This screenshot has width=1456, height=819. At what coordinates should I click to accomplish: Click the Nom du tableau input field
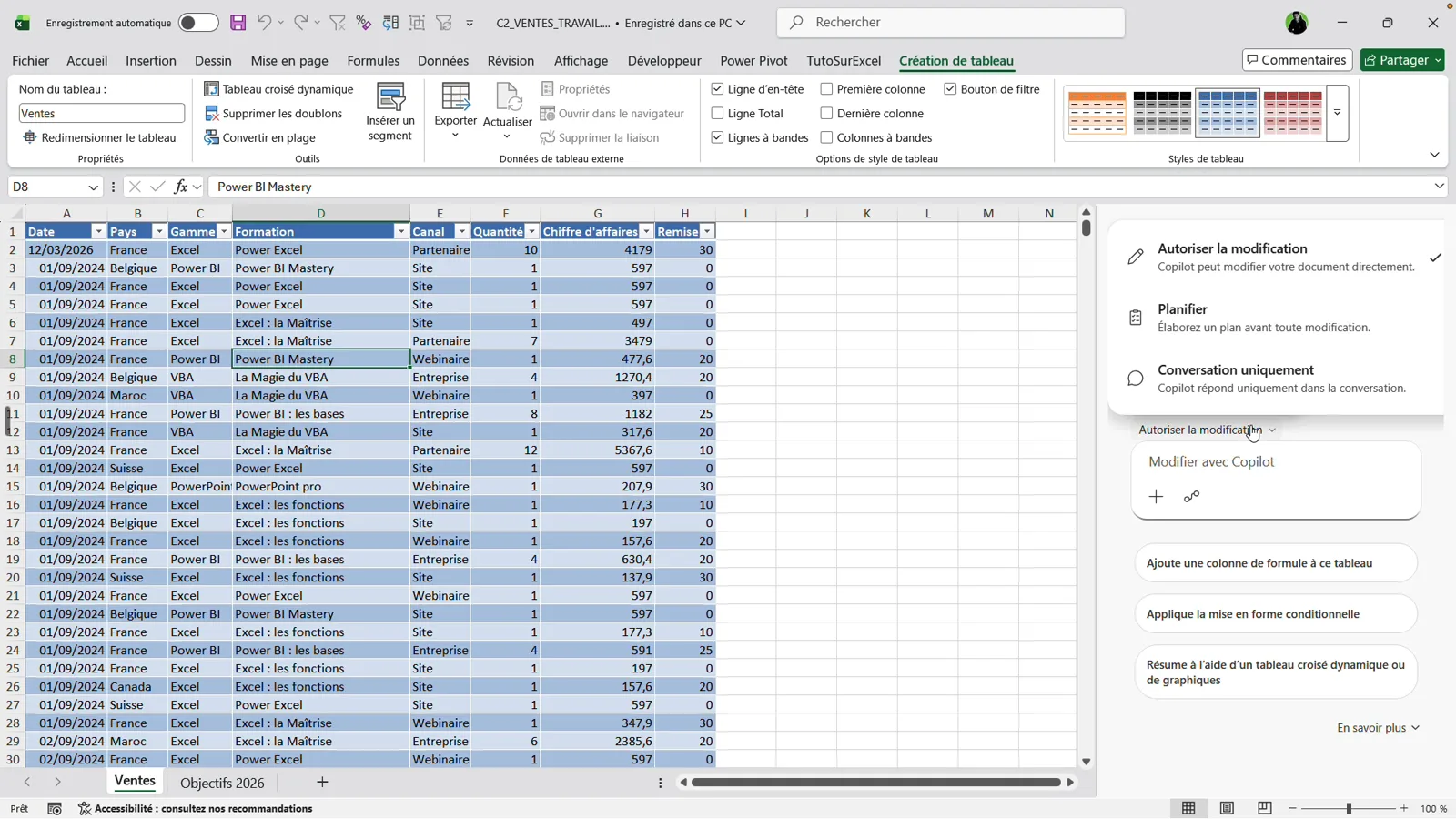coord(102,114)
